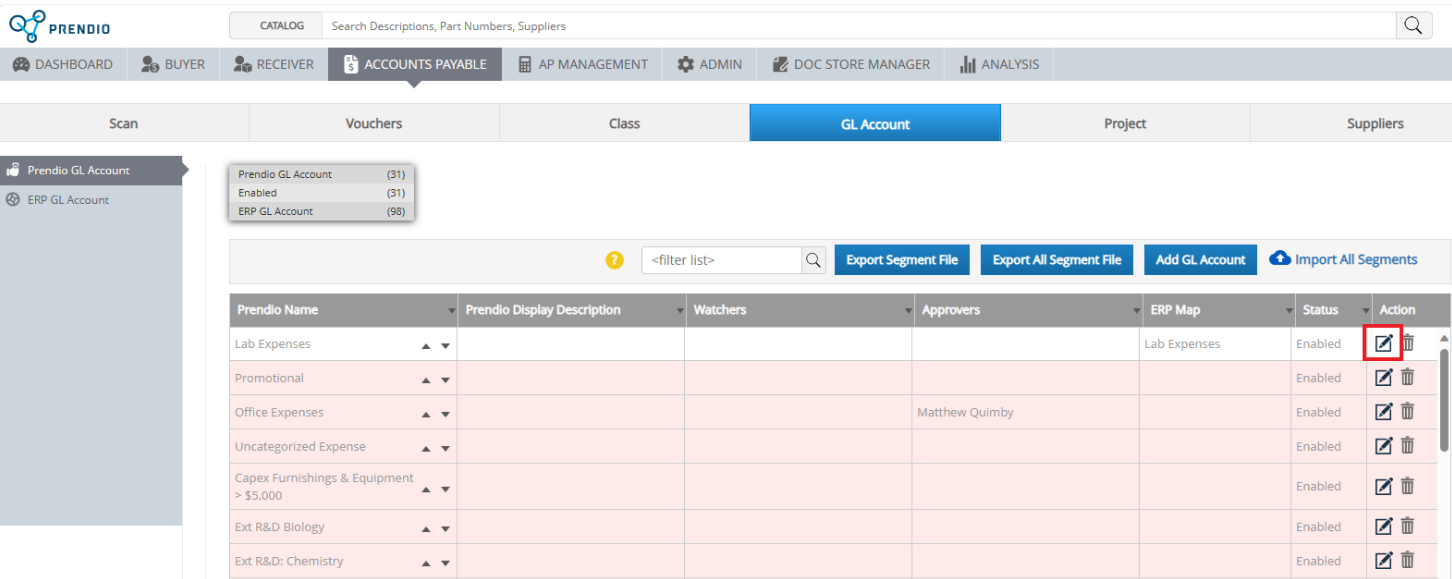1452x579 pixels.
Task: Click the Add GL Account button
Action: pyautogui.click(x=1200, y=259)
